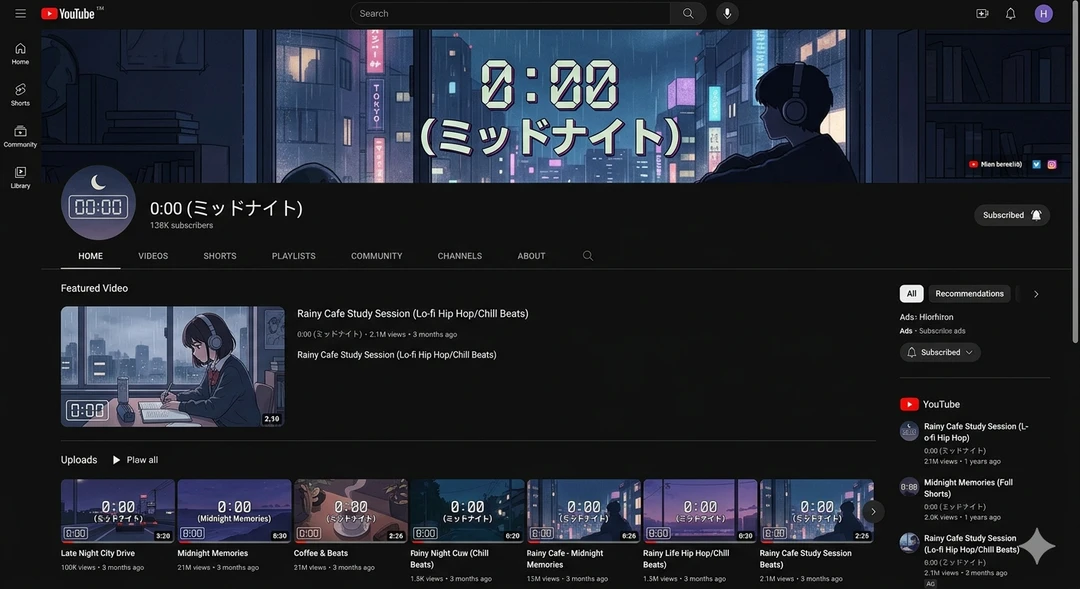Image resolution: width=1080 pixels, height=589 pixels.
Task: Start voice search with microphone icon
Action: tap(727, 13)
